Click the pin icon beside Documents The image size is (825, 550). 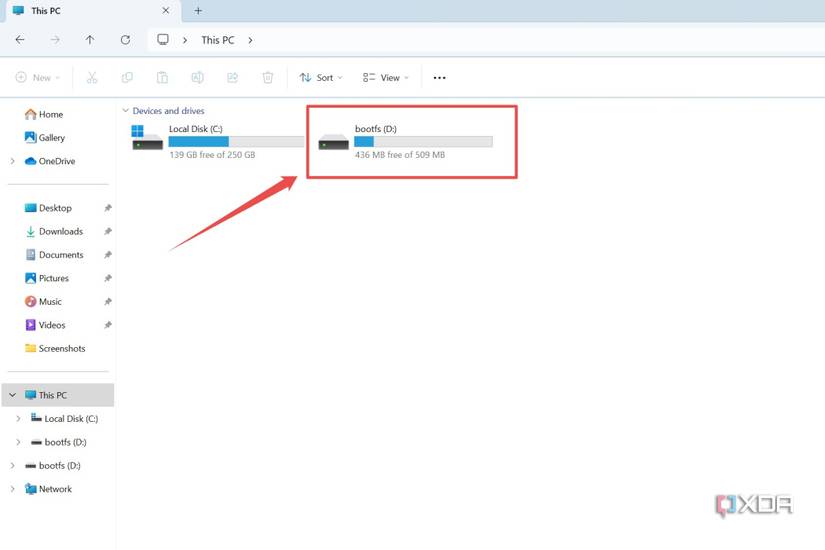click(108, 255)
